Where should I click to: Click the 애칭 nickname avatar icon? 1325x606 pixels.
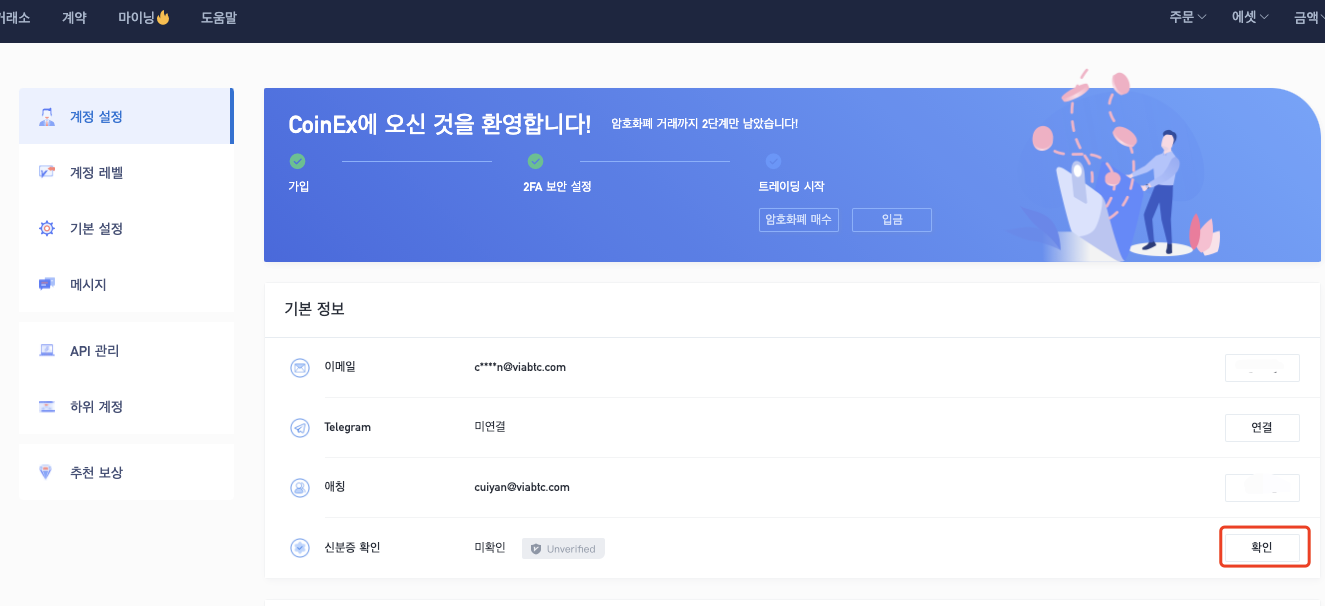[299, 488]
